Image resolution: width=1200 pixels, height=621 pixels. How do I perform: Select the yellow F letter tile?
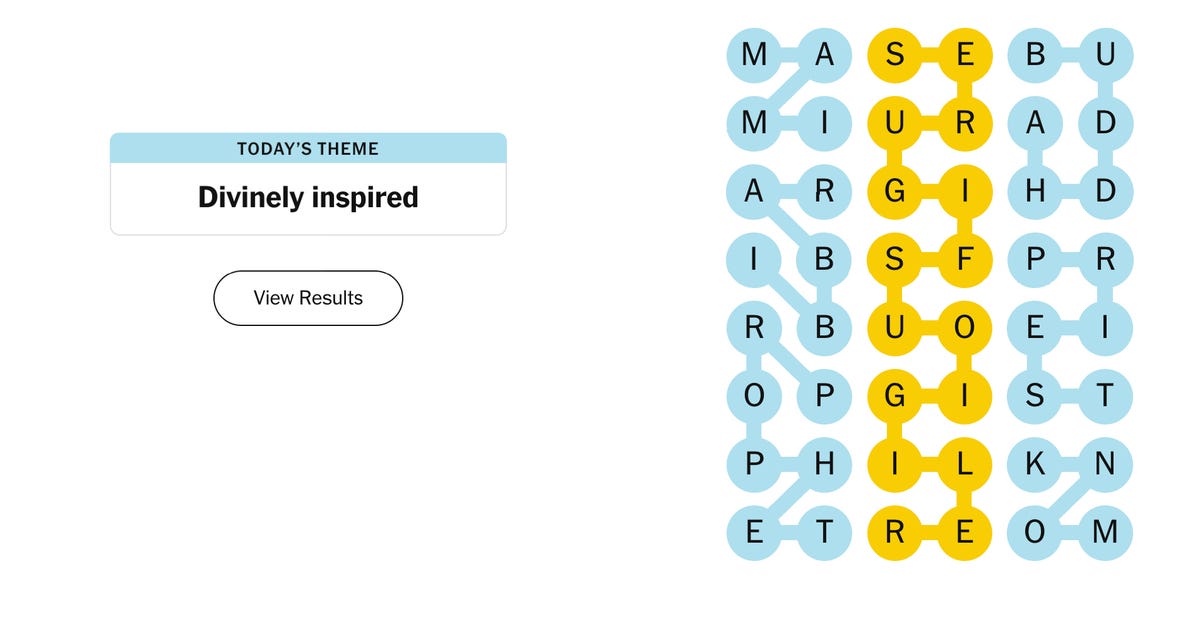click(x=965, y=259)
